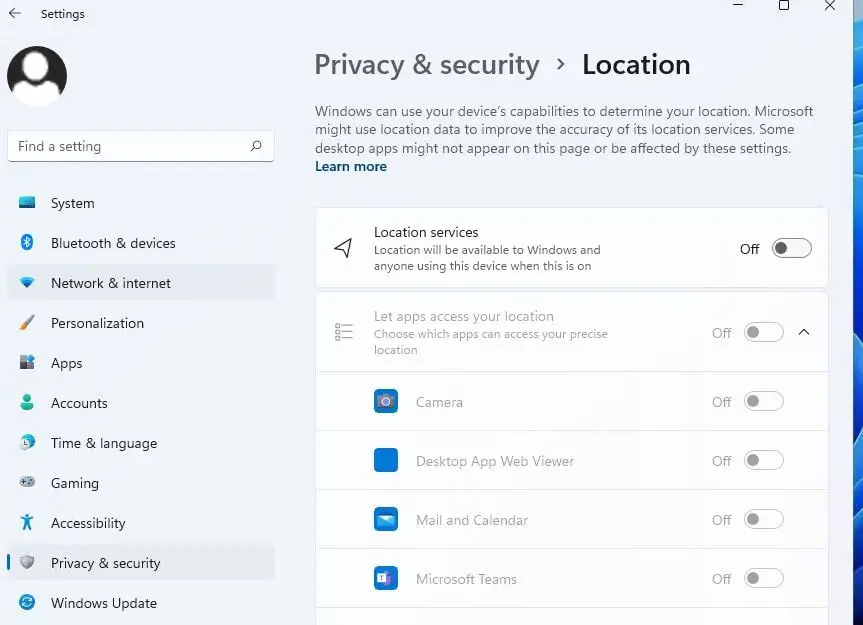This screenshot has width=863, height=625.
Task: Click the Gaming controller icon
Action: (28, 483)
